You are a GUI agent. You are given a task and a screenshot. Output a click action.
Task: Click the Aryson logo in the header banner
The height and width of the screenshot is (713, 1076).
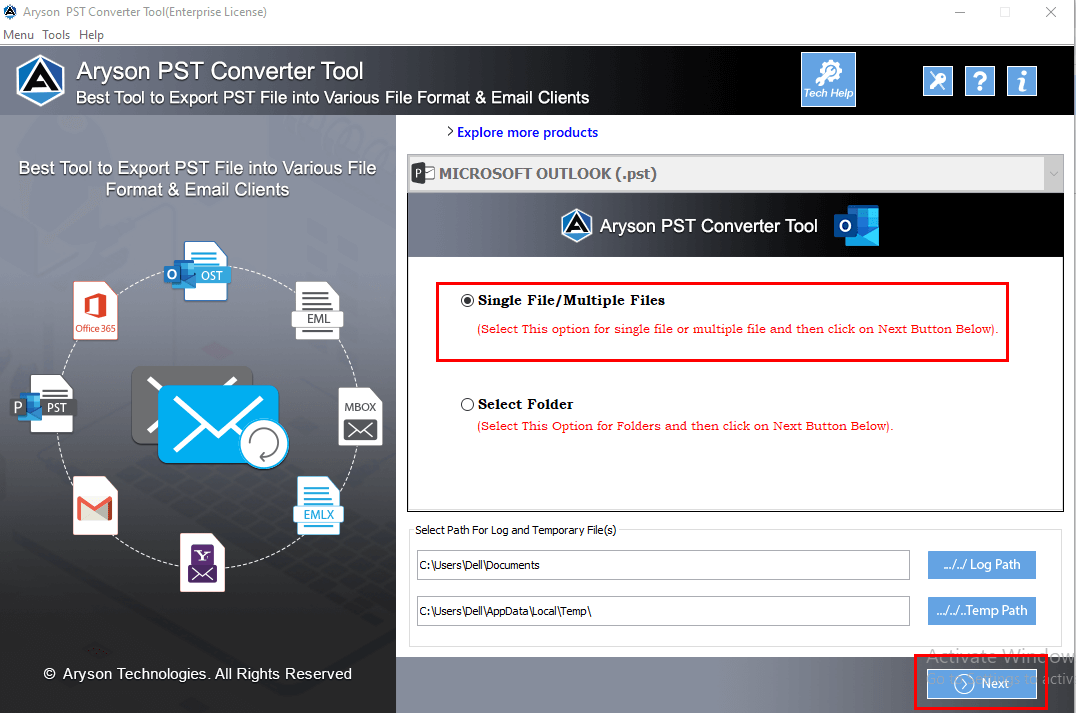40,81
